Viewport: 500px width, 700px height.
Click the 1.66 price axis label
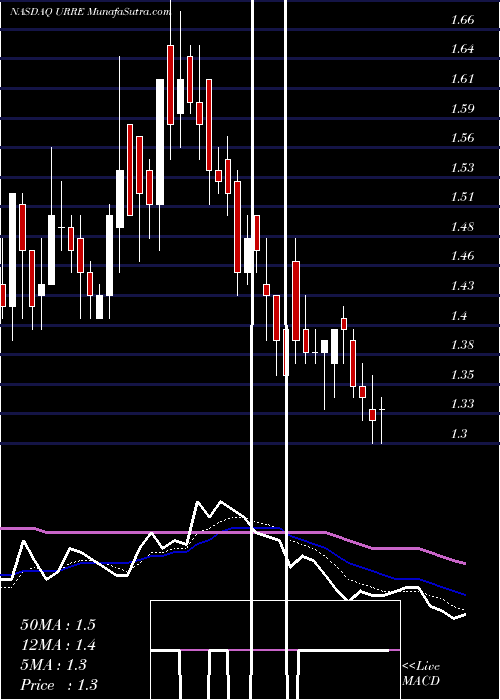pos(462,20)
